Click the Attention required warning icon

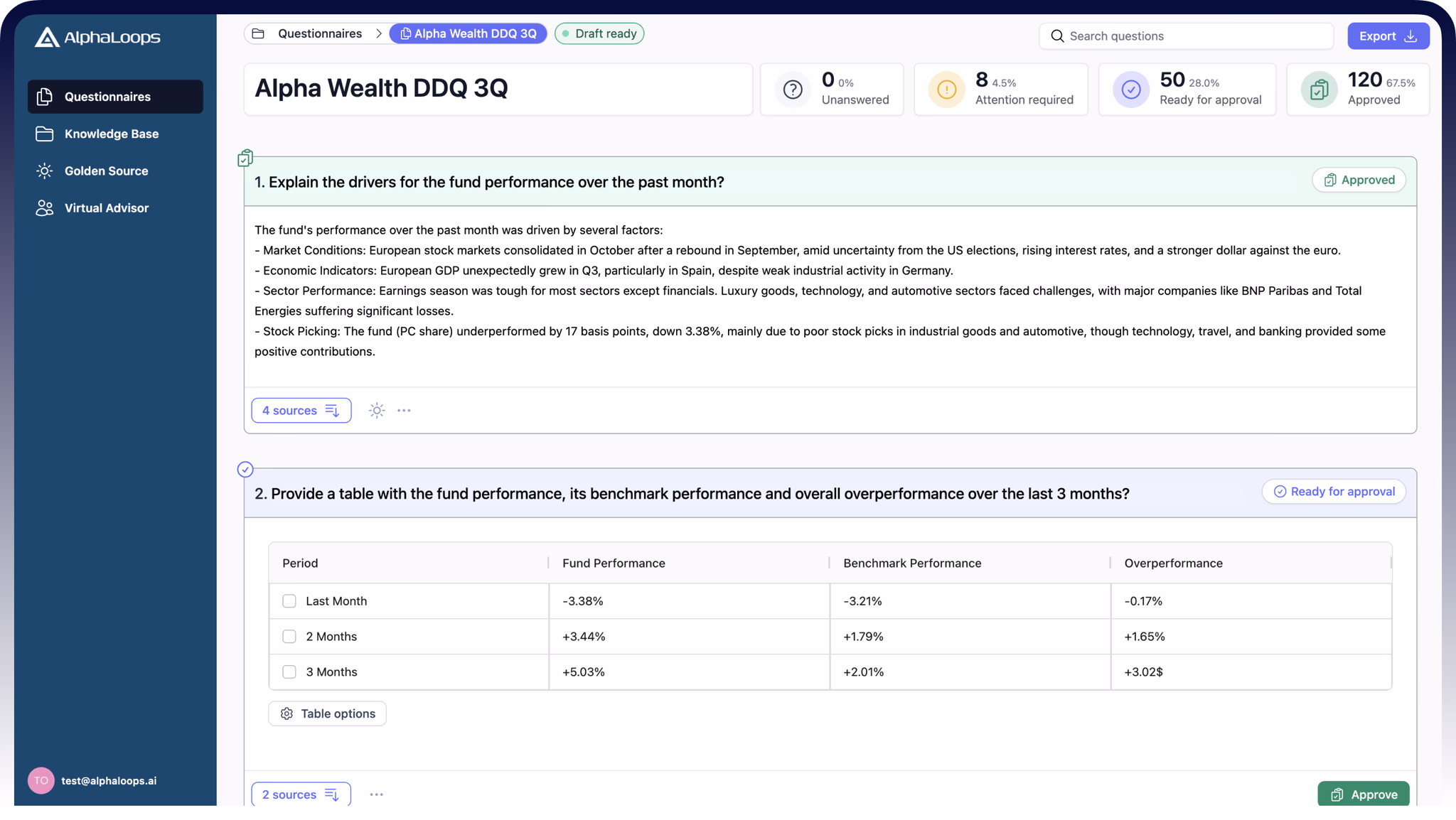pyautogui.click(x=946, y=90)
